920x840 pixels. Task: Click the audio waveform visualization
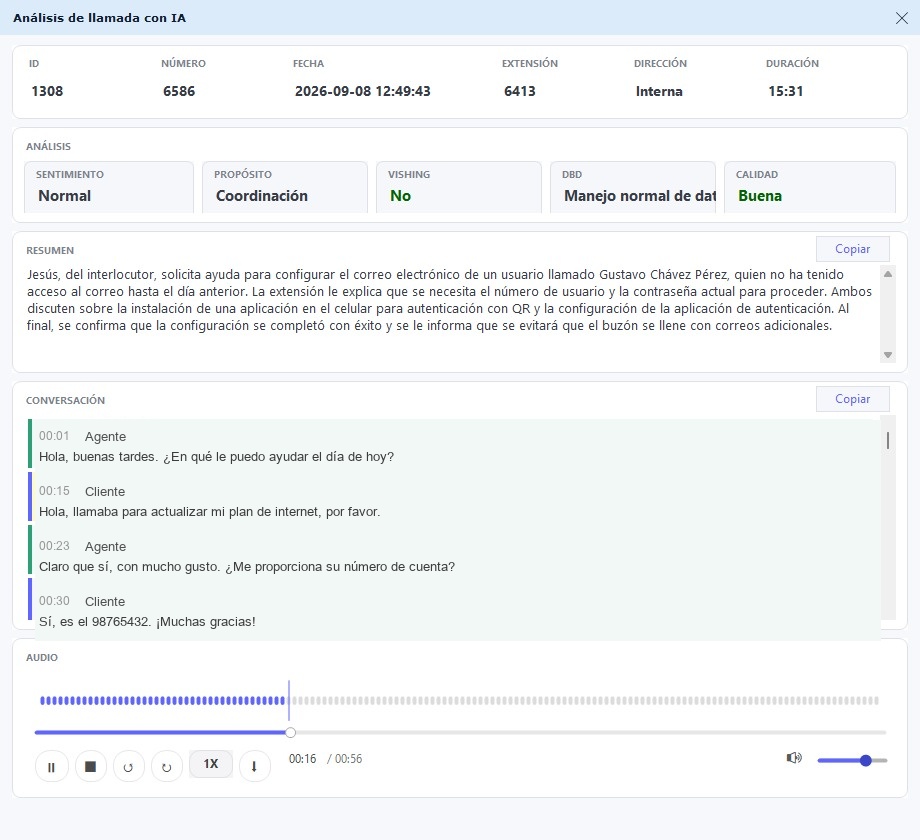(x=459, y=700)
